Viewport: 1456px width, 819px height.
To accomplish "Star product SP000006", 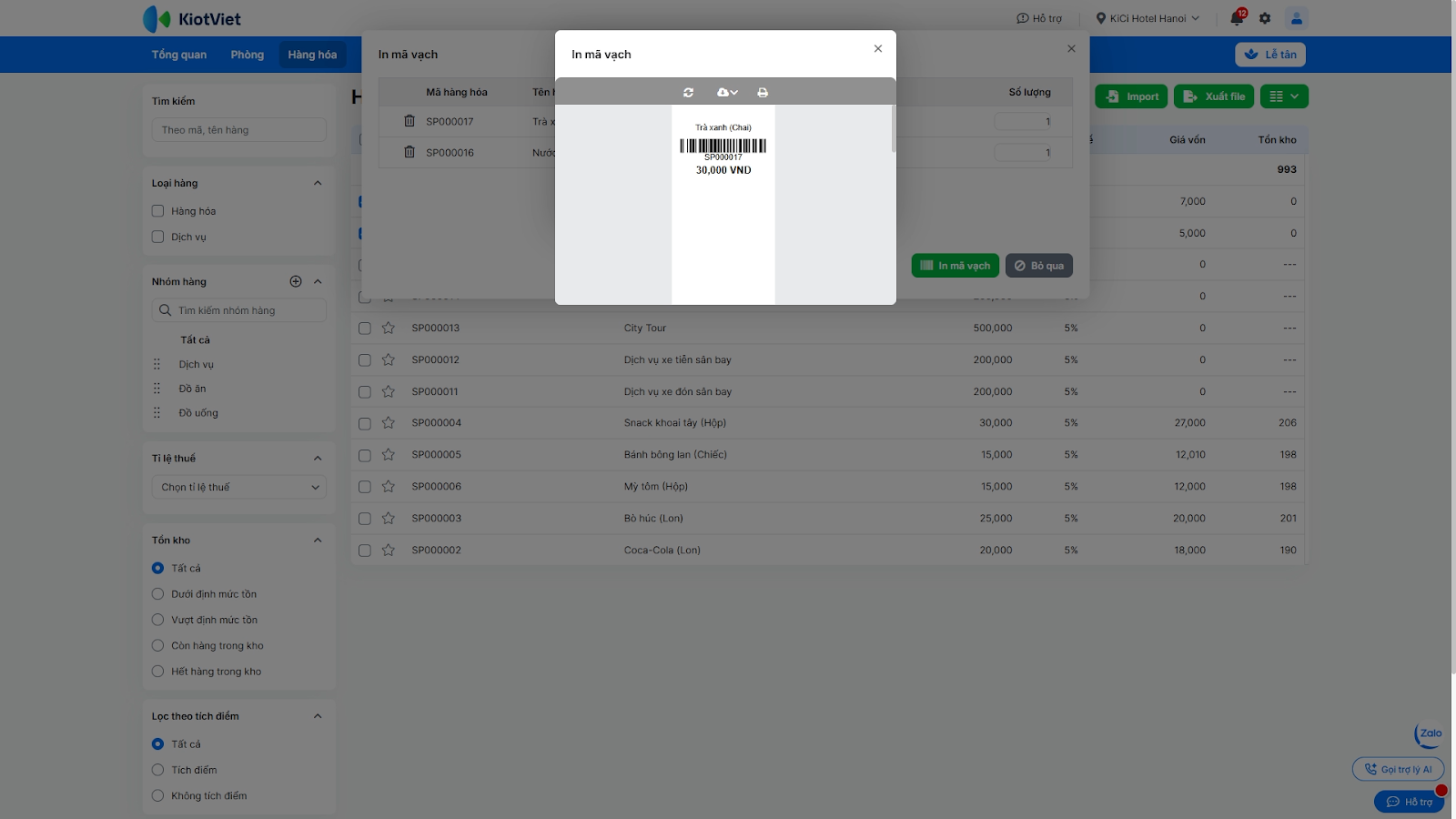I will click(x=389, y=486).
